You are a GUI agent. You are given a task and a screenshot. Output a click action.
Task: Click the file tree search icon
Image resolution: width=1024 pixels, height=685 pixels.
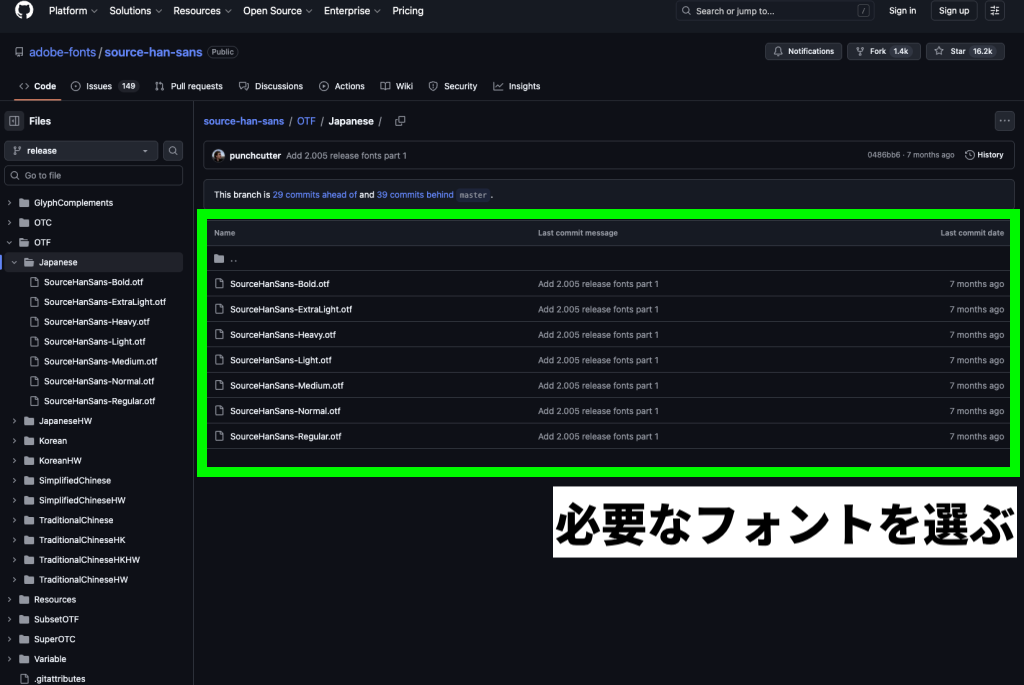(173, 151)
